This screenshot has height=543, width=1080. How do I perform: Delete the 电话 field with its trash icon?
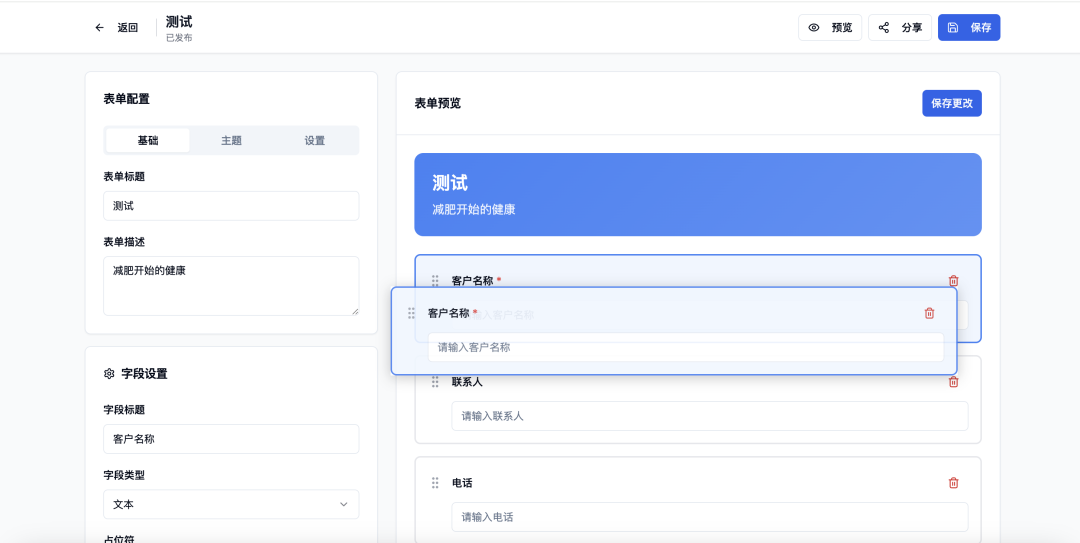click(953, 483)
